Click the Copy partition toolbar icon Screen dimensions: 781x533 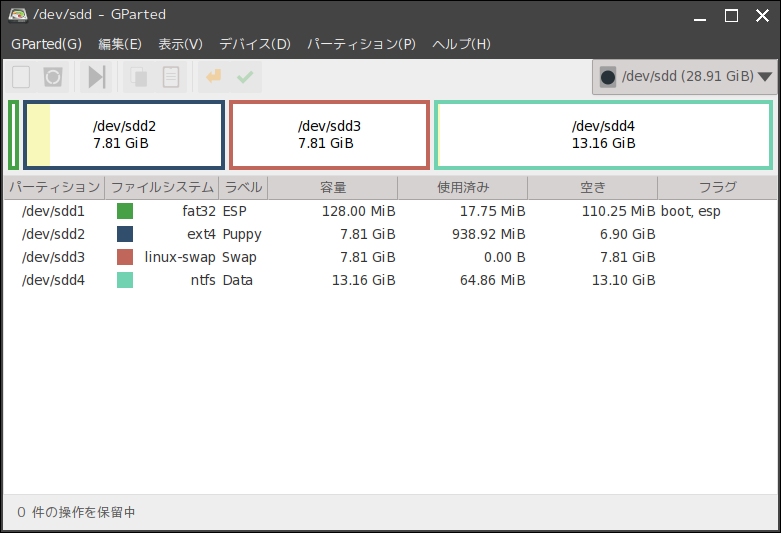139,77
